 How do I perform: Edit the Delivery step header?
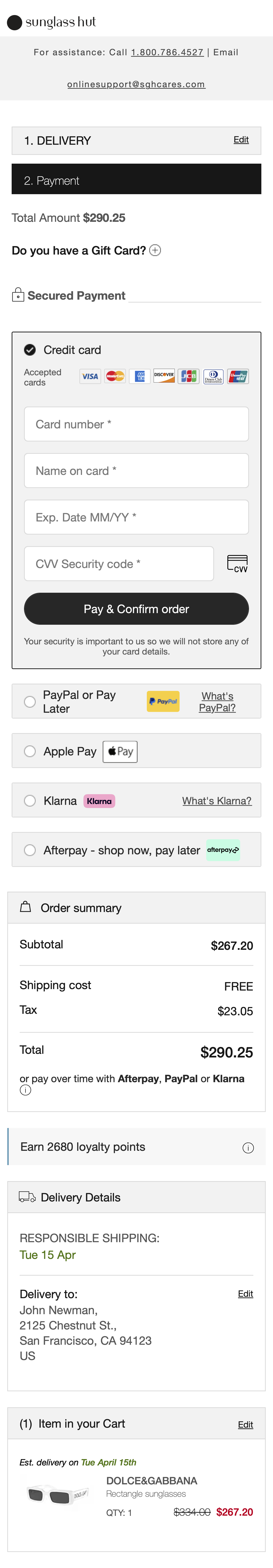point(241,140)
